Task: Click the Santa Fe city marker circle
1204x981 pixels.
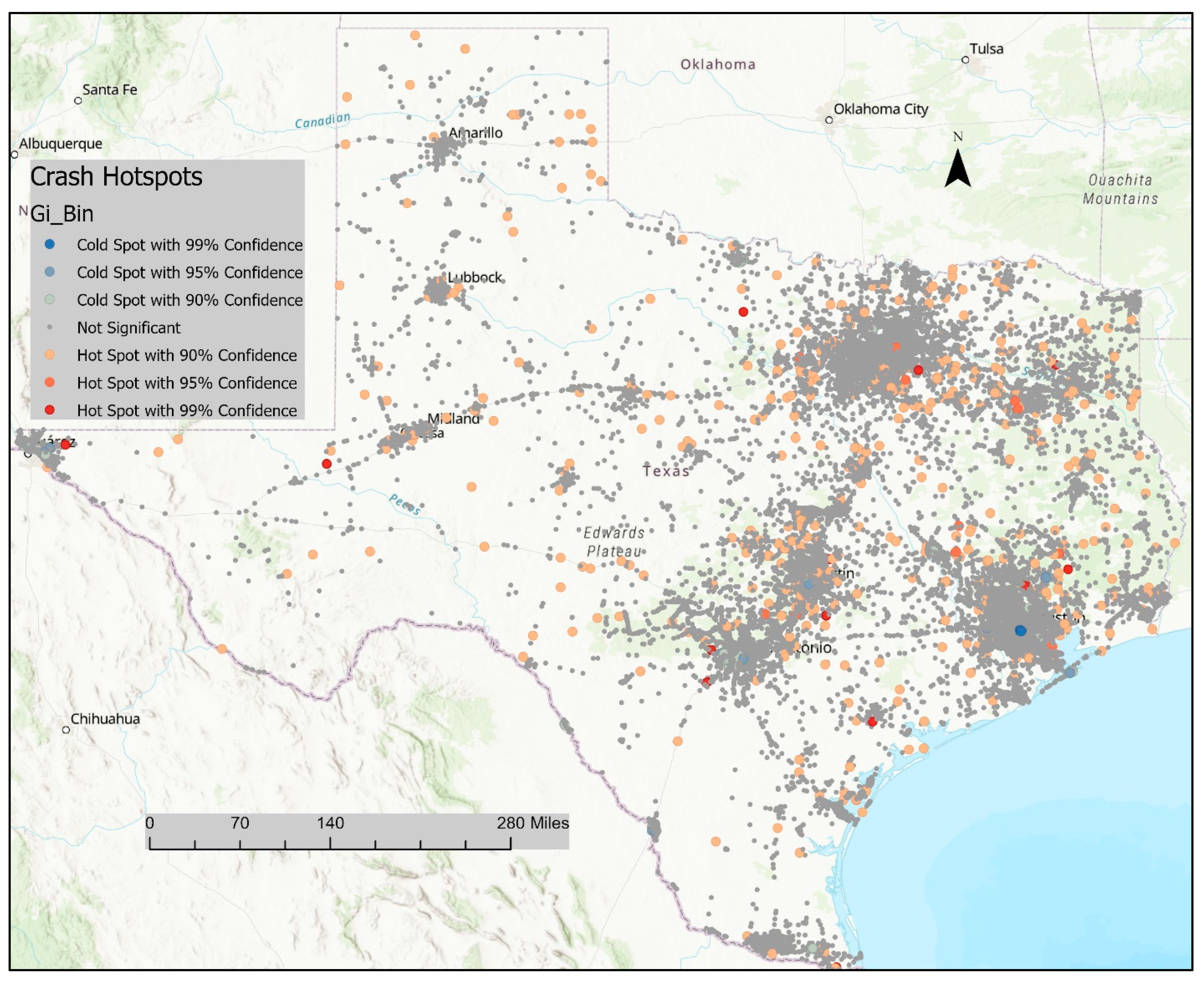Action: pyautogui.click(x=78, y=101)
